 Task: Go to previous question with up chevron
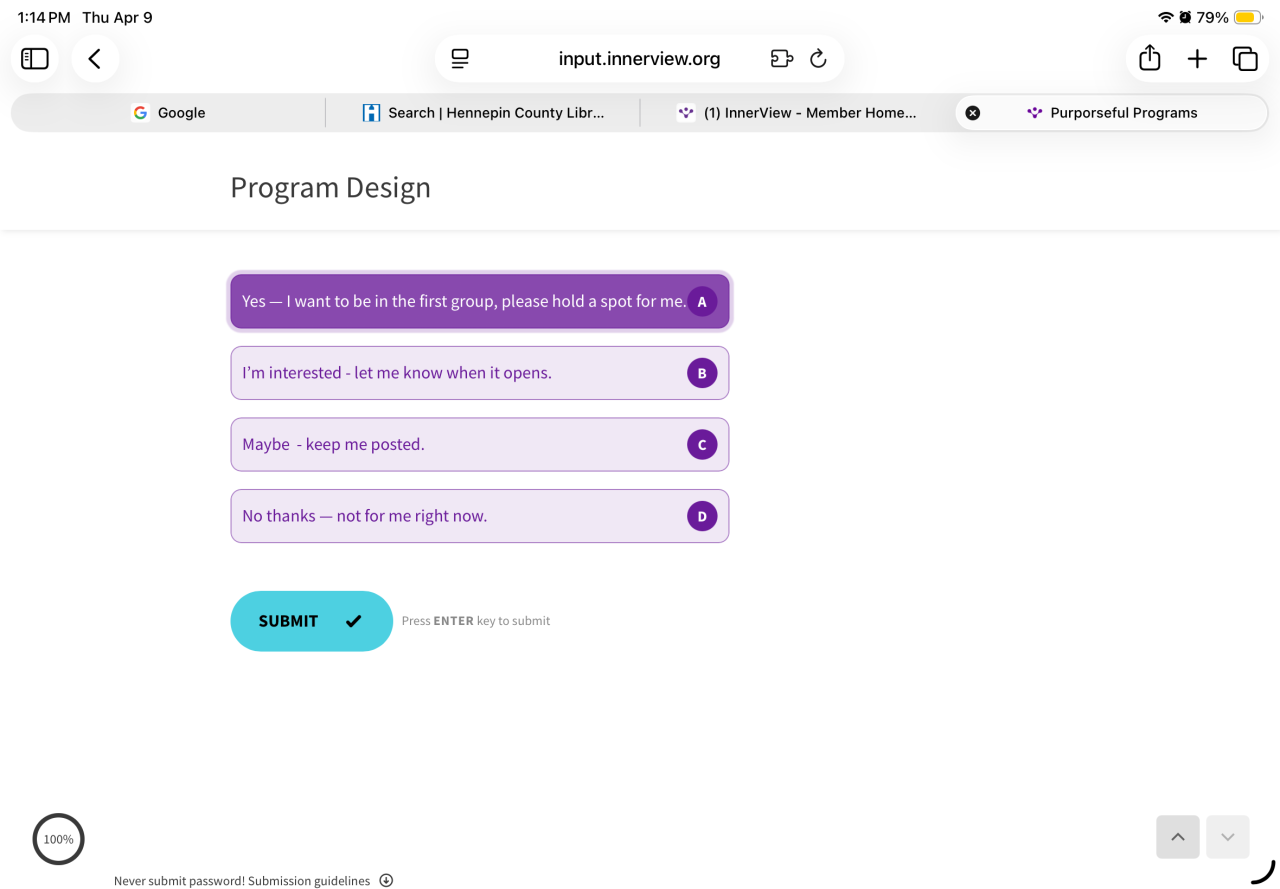pyautogui.click(x=1178, y=837)
